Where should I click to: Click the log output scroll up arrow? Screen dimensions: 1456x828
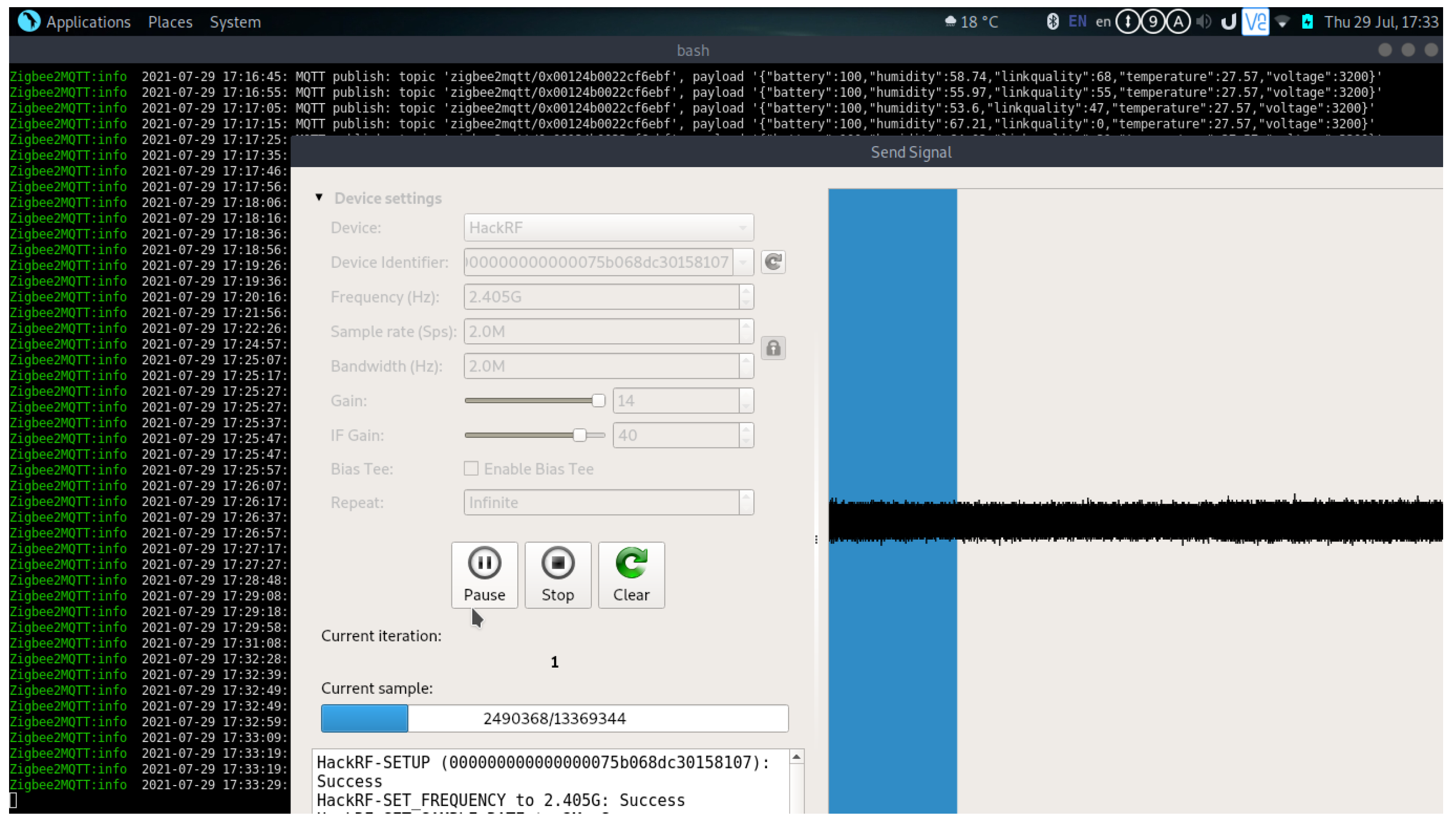pyautogui.click(x=797, y=757)
